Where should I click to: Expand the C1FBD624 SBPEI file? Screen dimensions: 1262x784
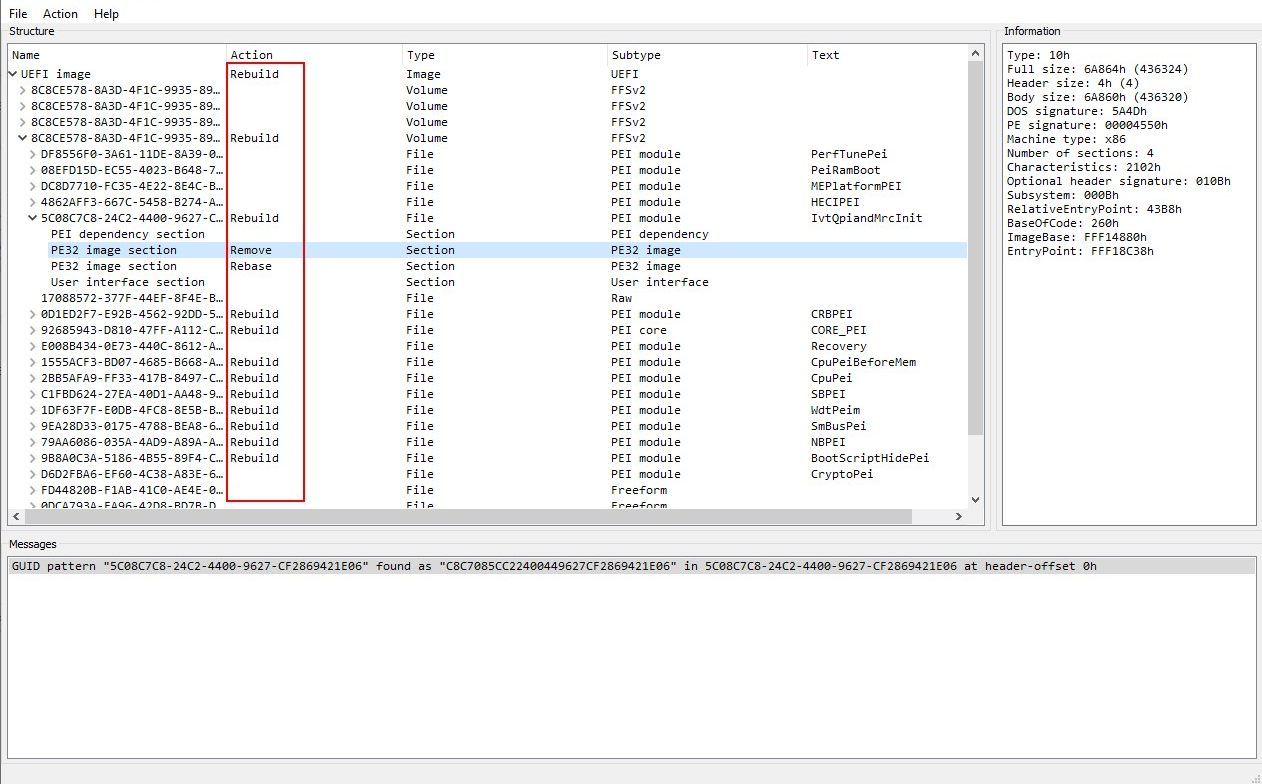[34, 394]
